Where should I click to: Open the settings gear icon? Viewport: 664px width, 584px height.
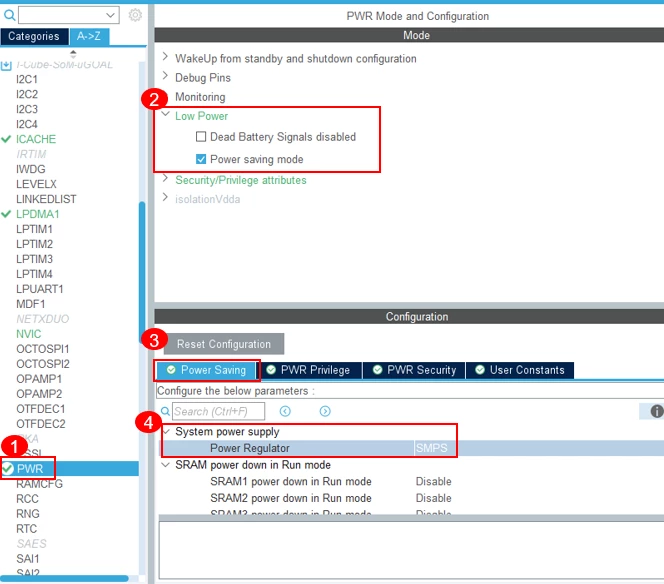(135, 15)
